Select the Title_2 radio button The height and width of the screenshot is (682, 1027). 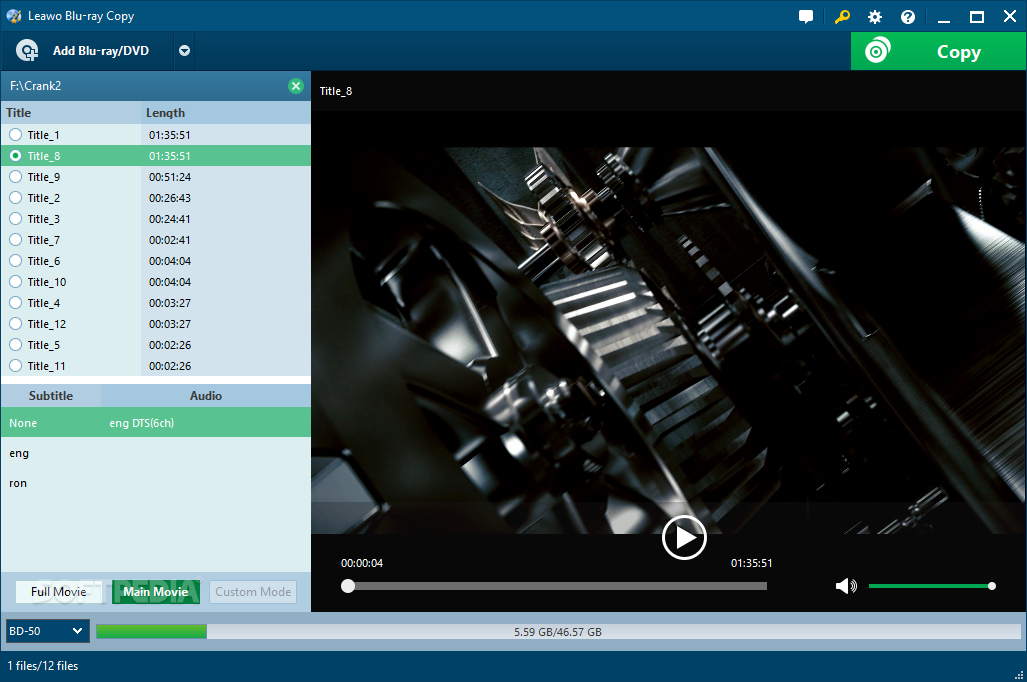pos(16,198)
